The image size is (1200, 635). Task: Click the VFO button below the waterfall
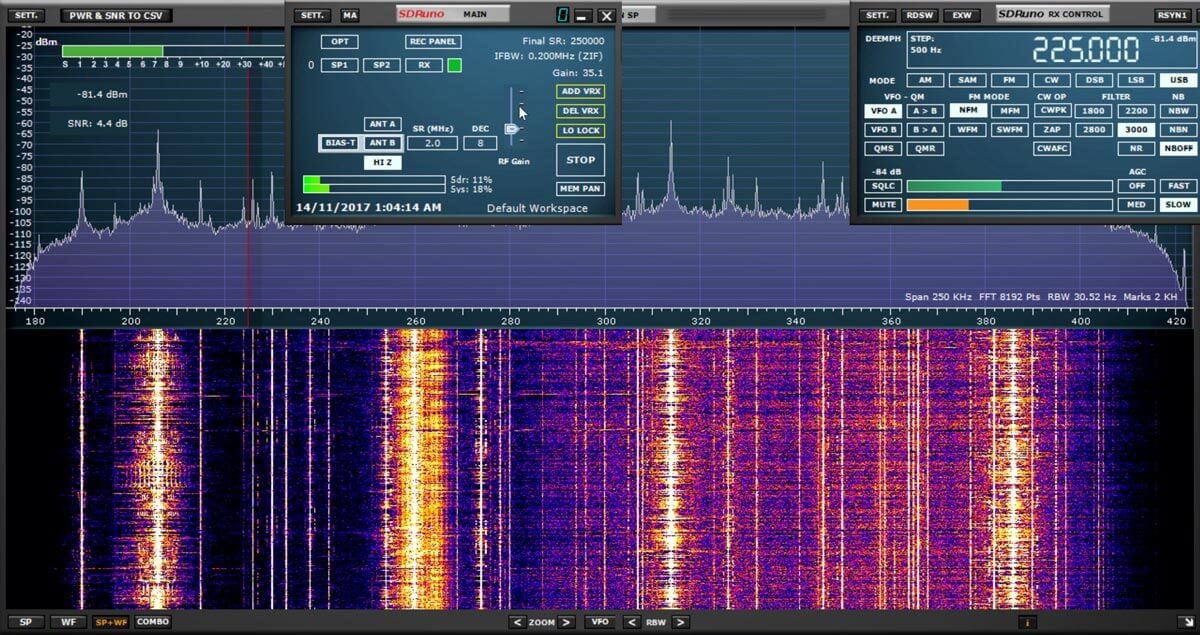point(600,621)
